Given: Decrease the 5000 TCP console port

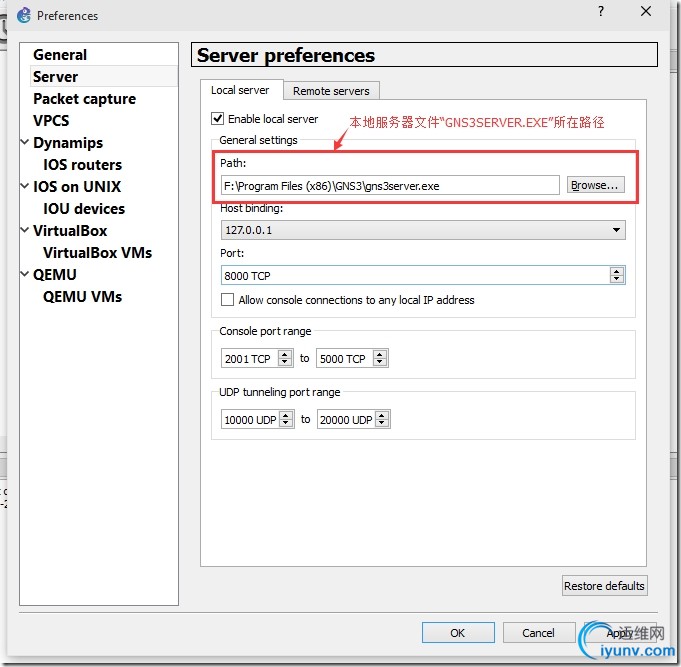Looking at the screenshot, I should click(x=380, y=363).
